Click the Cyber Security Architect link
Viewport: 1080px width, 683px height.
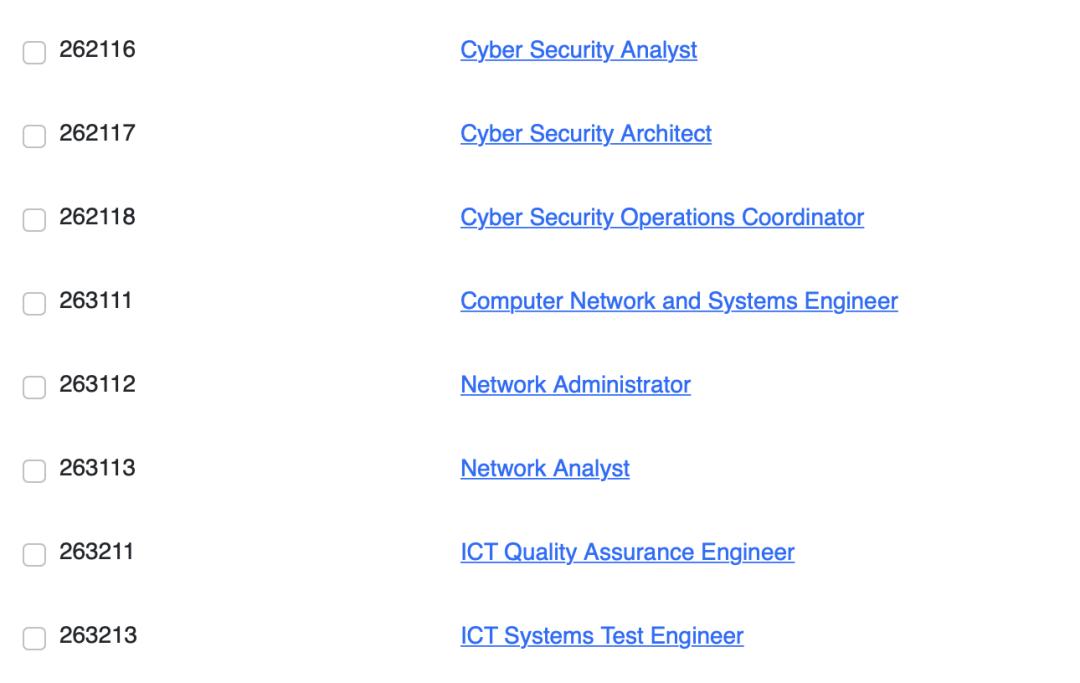point(586,134)
